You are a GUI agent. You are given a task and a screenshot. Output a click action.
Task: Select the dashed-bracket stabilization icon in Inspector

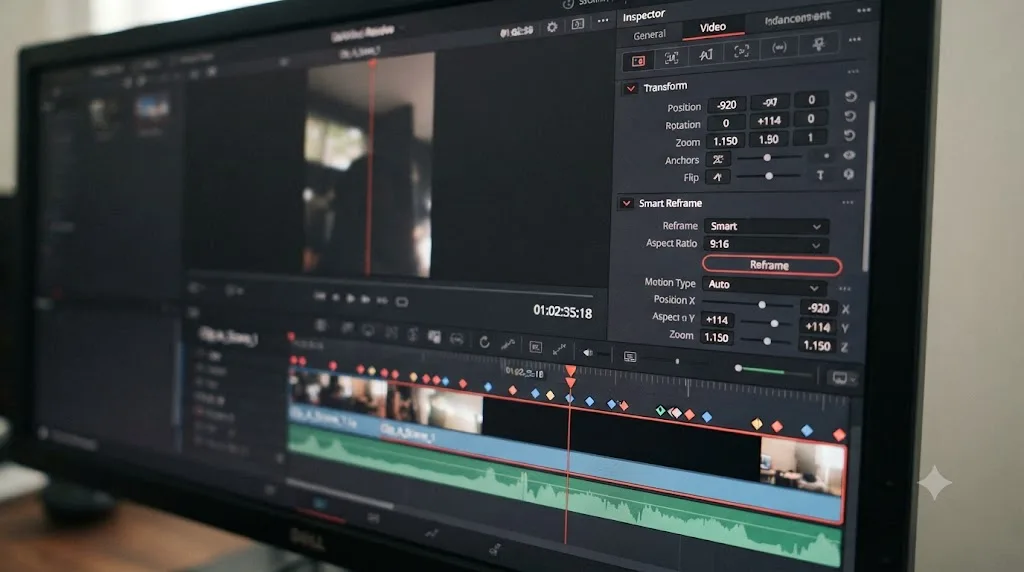pos(741,51)
